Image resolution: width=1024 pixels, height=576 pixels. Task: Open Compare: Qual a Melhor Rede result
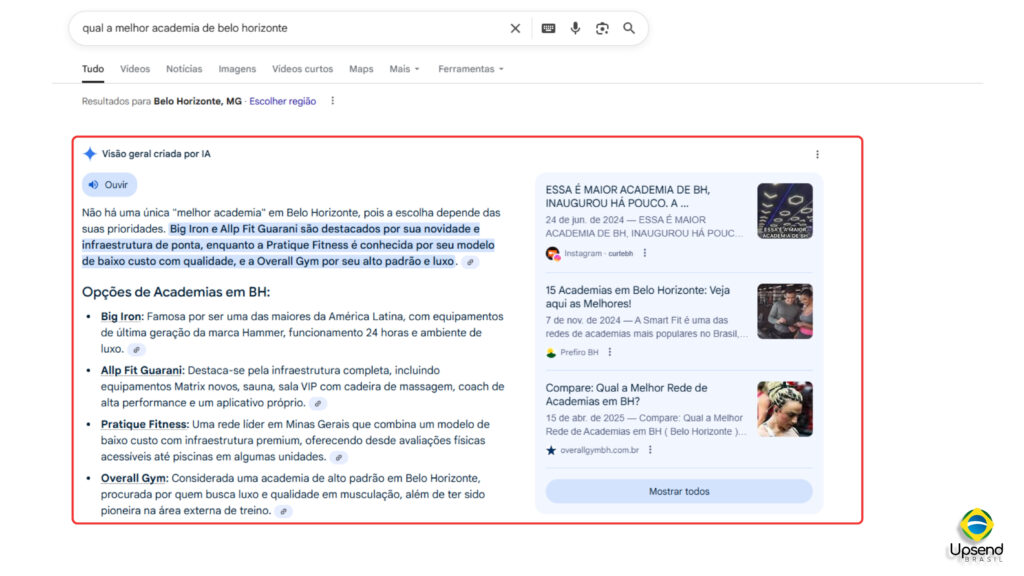point(626,394)
